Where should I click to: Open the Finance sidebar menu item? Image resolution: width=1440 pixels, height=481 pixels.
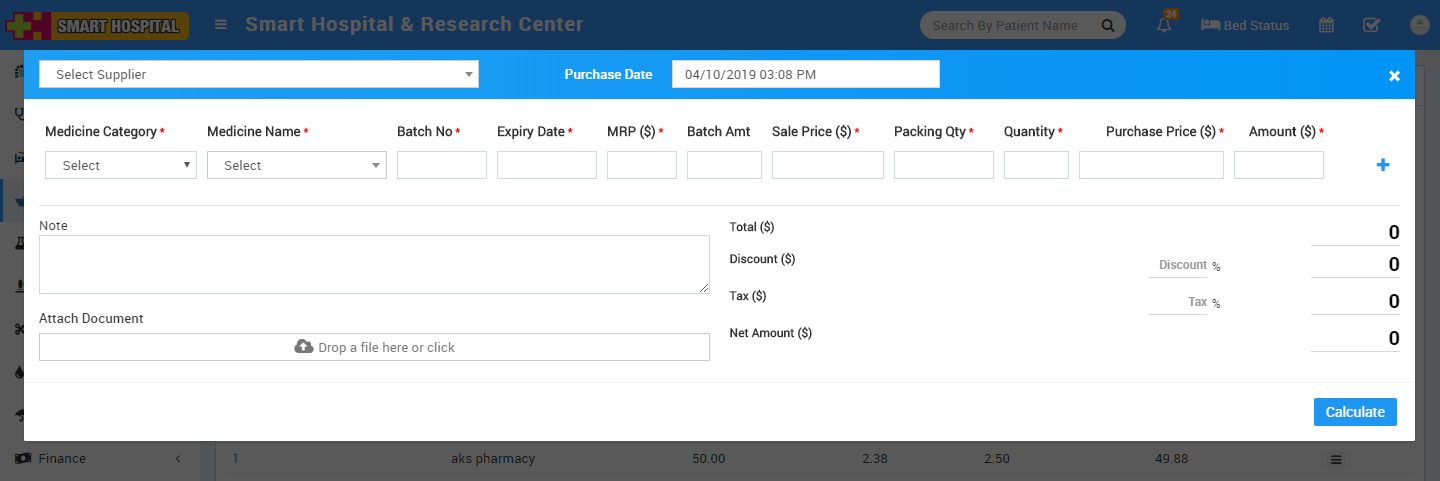[62, 458]
